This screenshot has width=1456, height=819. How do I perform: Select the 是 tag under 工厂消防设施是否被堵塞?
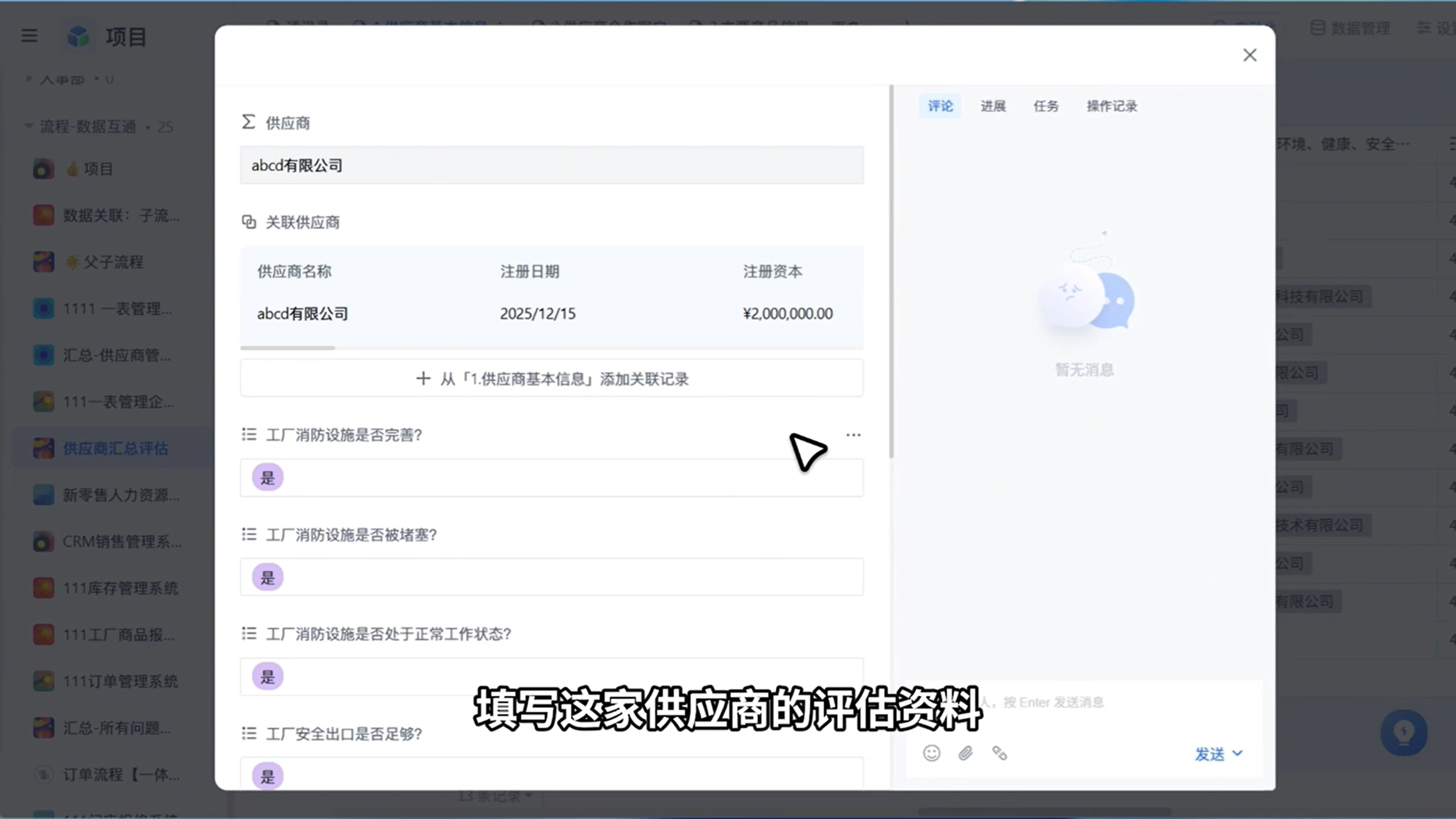pos(267,577)
